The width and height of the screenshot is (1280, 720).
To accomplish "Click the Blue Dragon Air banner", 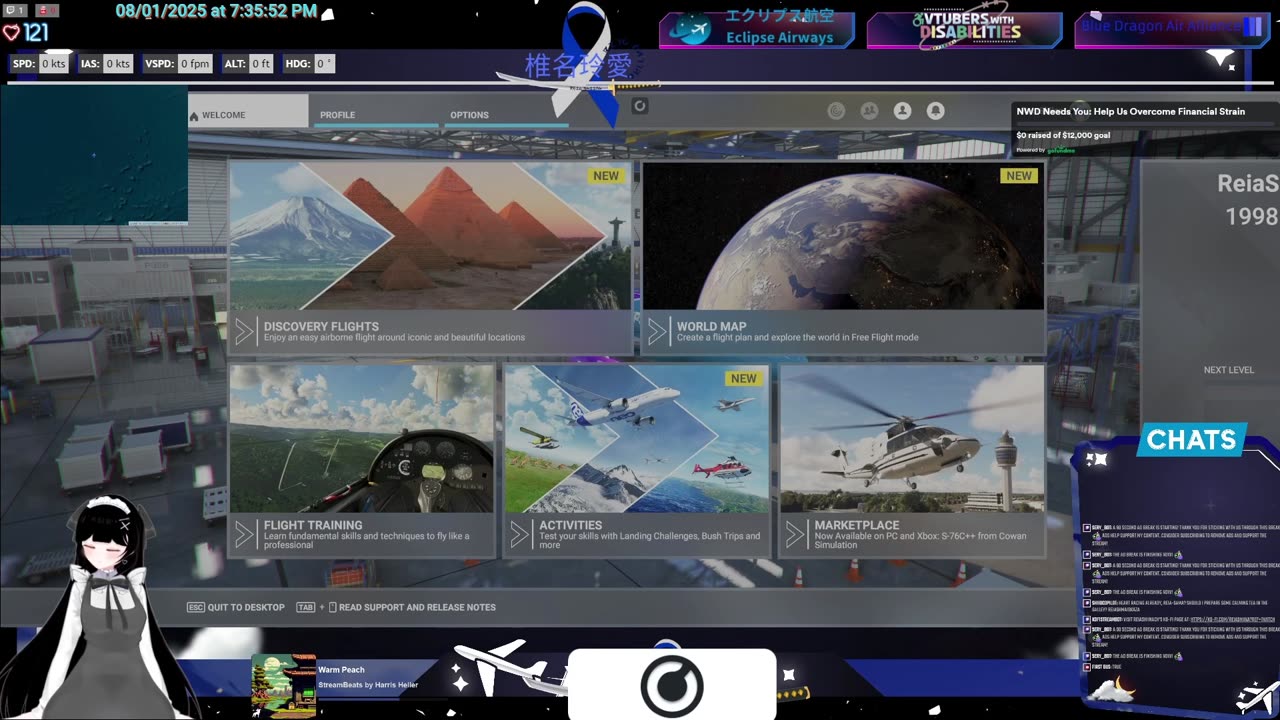I will click(1171, 29).
